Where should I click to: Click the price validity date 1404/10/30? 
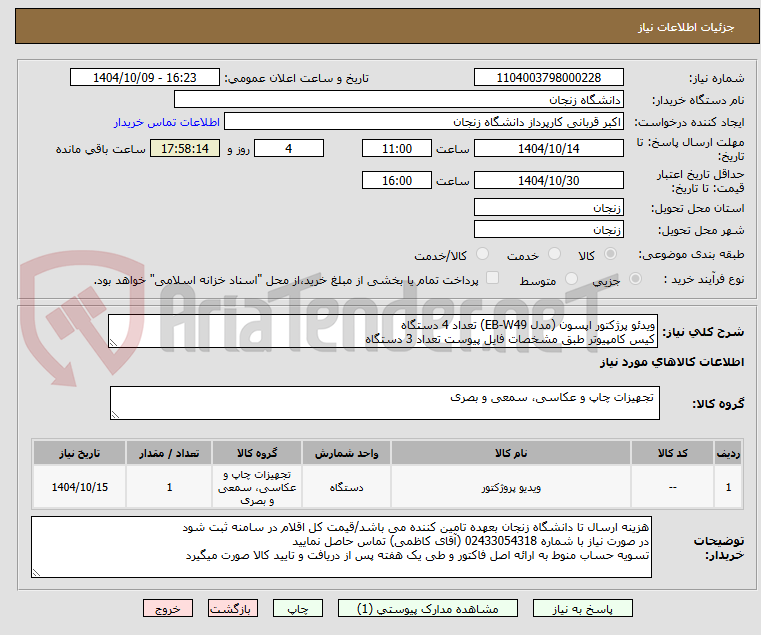548,181
